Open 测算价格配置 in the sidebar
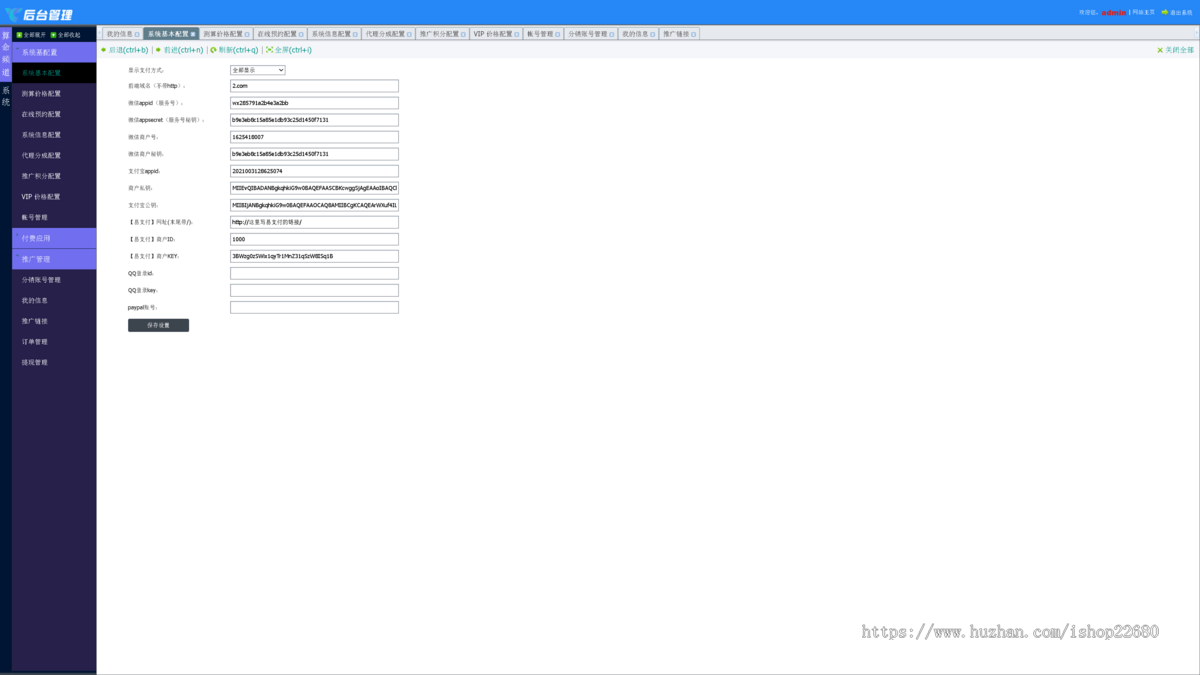 pyautogui.click(x=54, y=93)
